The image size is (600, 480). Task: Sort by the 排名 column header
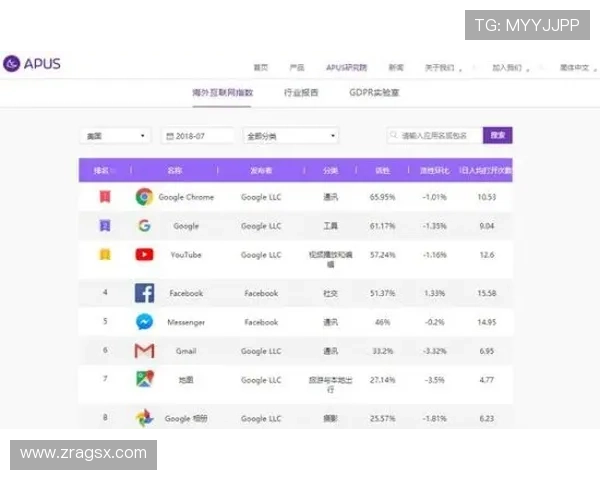click(x=102, y=170)
